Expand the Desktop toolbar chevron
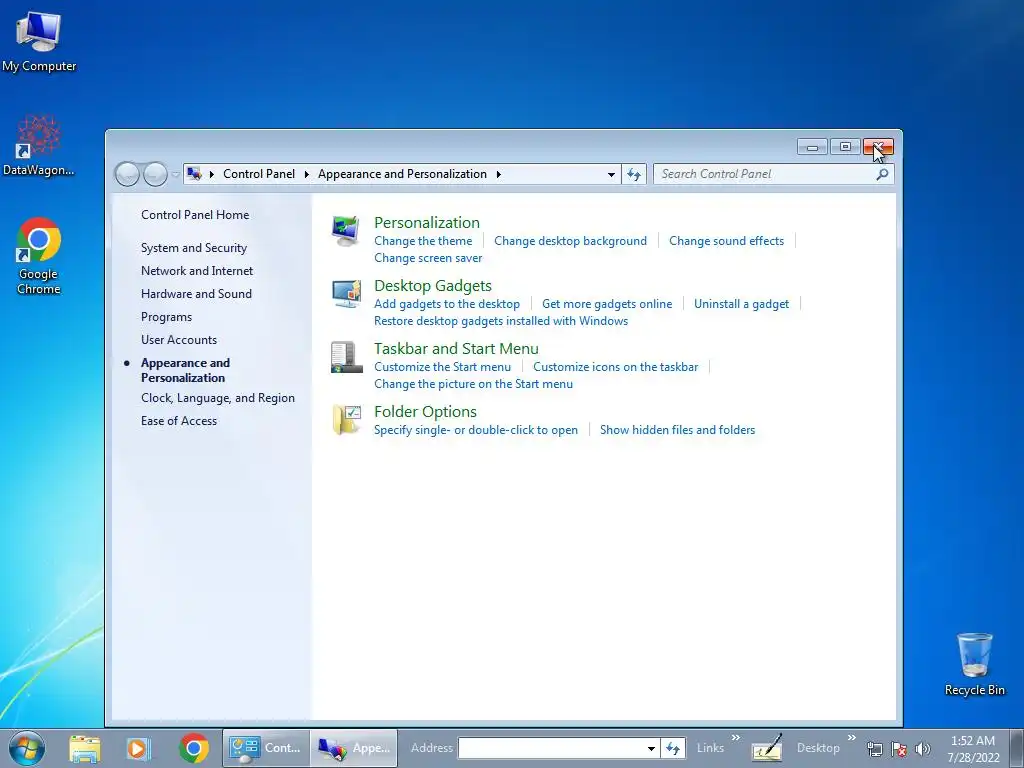This screenshot has width=1024, height=768. pos(852,737)
